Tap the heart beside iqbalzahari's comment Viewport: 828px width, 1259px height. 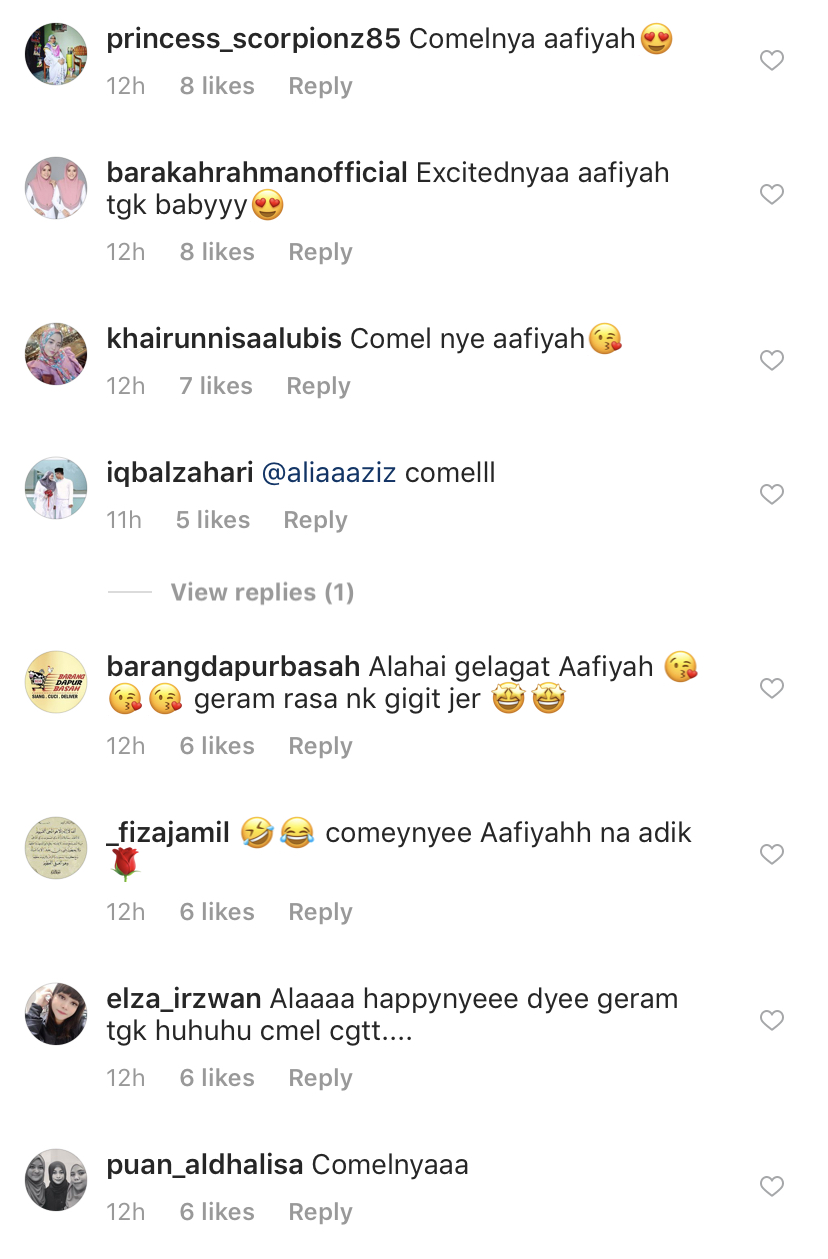point(771,494)
